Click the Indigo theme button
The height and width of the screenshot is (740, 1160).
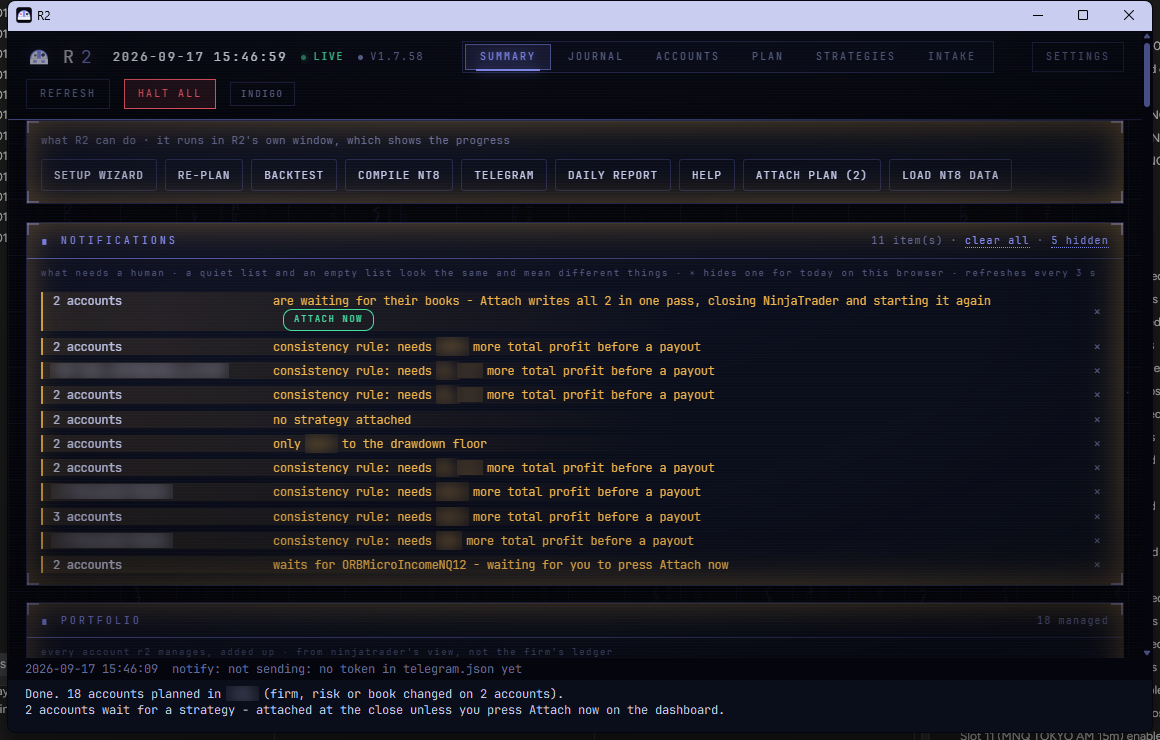(262, 94)
